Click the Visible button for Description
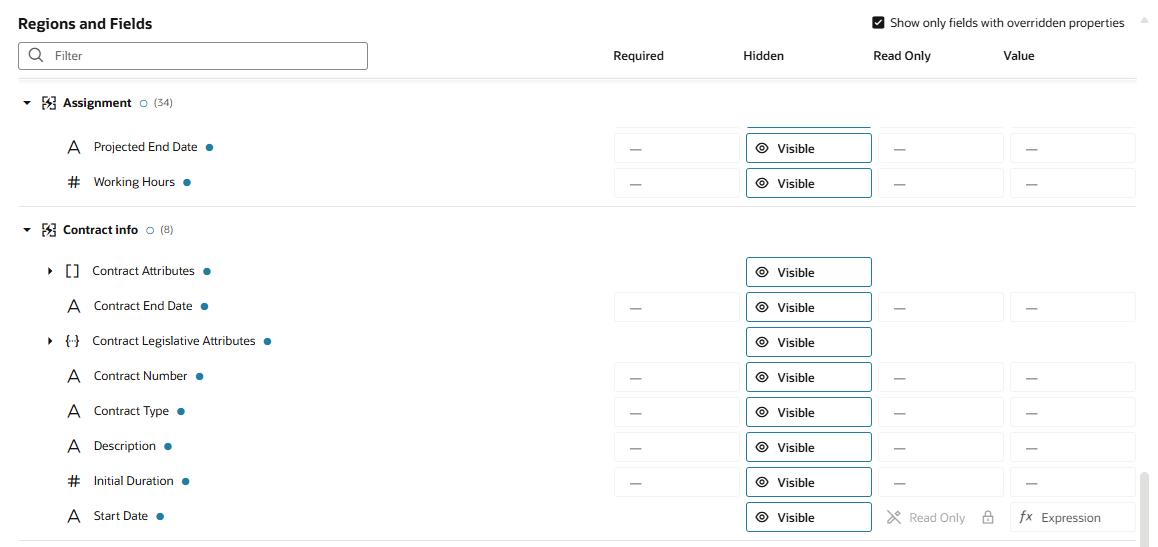The height and width of the screenshot is (547, 1158). tap(808, 448)
